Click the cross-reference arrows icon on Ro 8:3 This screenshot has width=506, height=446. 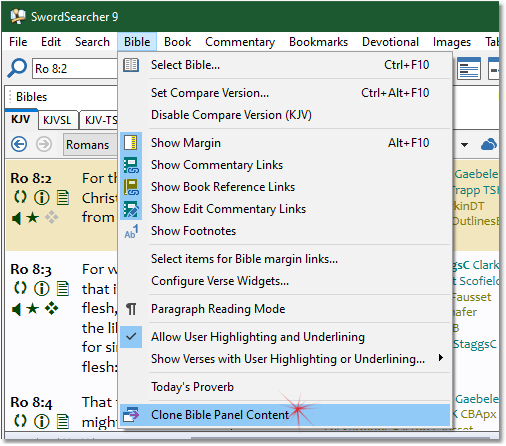(x=20, y=288)
